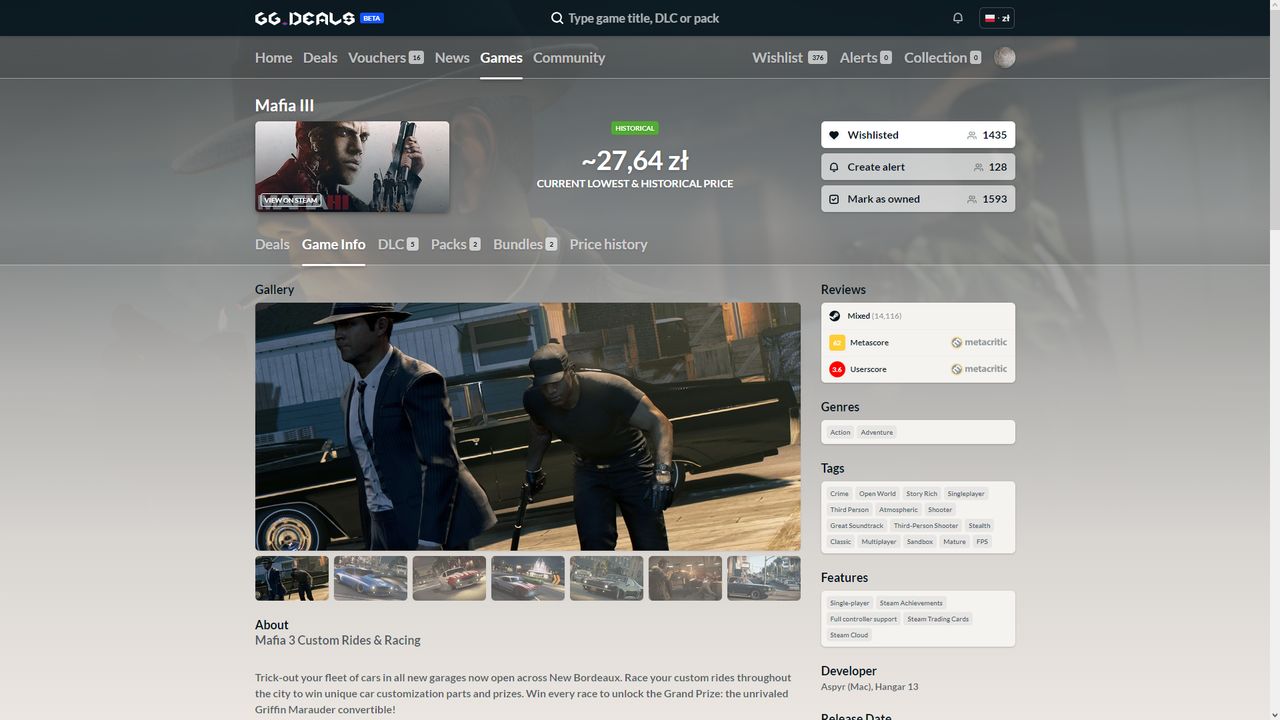Open the News page
Screen dimensions: 1280x720
coord(452,57)
